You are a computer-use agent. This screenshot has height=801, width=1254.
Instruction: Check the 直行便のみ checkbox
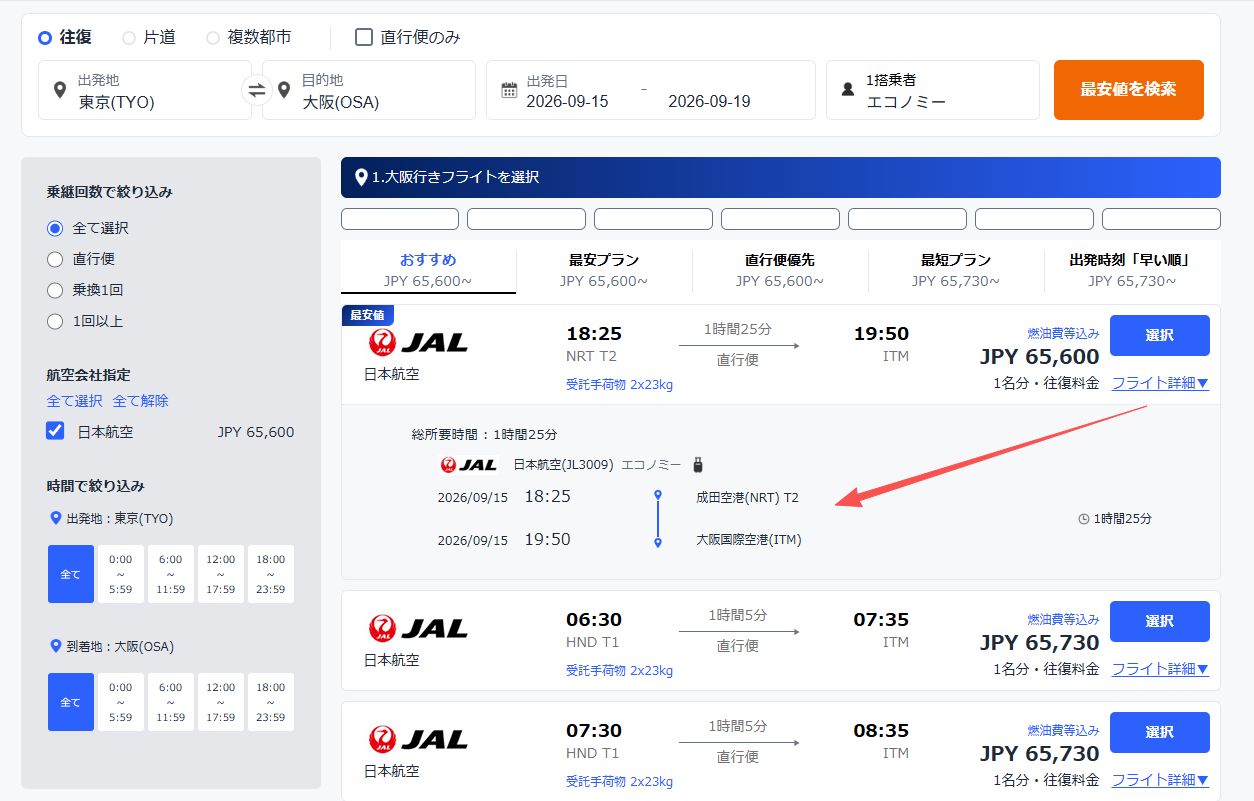tap(364, 37)
